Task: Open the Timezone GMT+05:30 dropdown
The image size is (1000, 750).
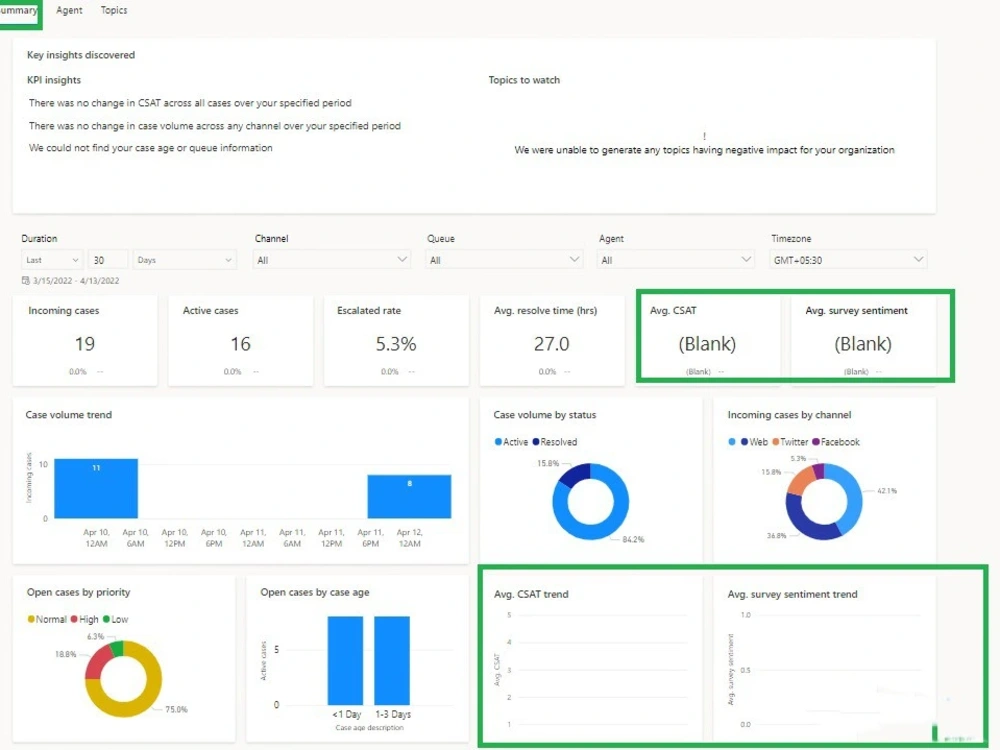Action: (848, 260)
